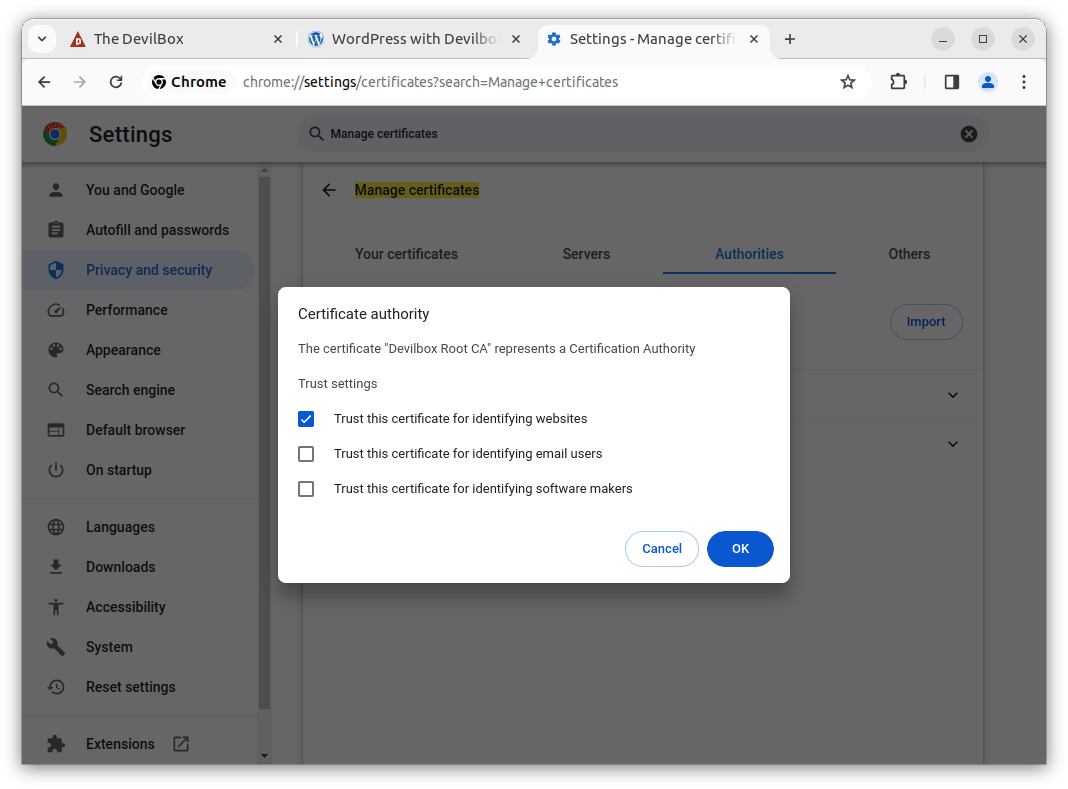Enable trust for identifying email users

click(x=306, y=454)
